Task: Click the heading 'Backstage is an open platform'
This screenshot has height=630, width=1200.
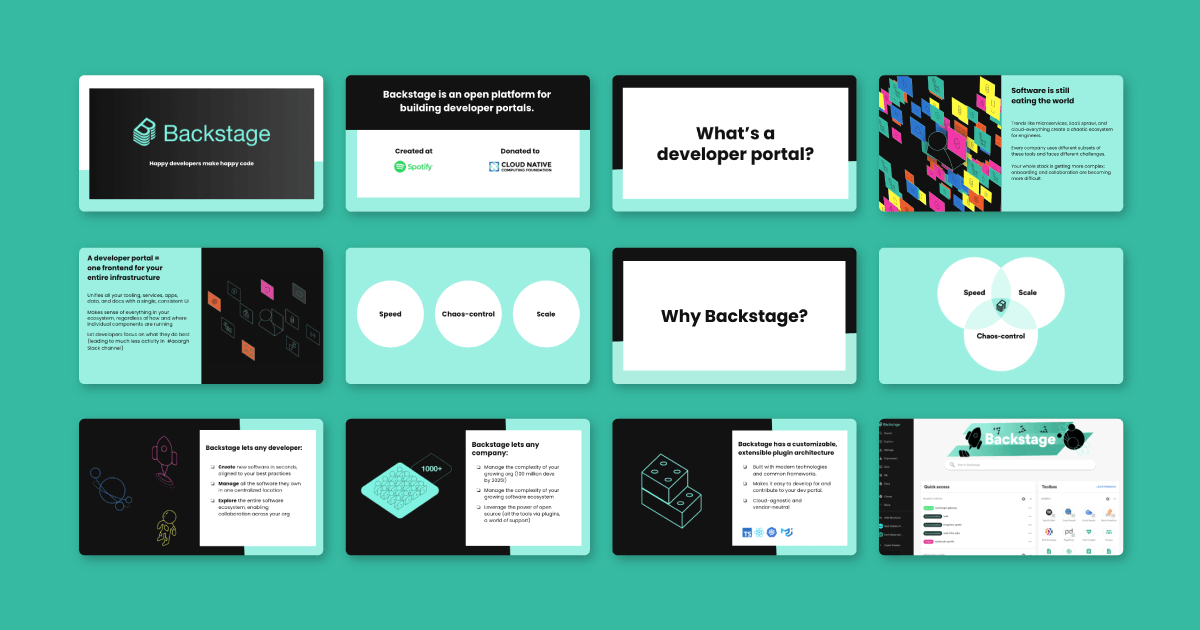Action: tap(467, 101)
